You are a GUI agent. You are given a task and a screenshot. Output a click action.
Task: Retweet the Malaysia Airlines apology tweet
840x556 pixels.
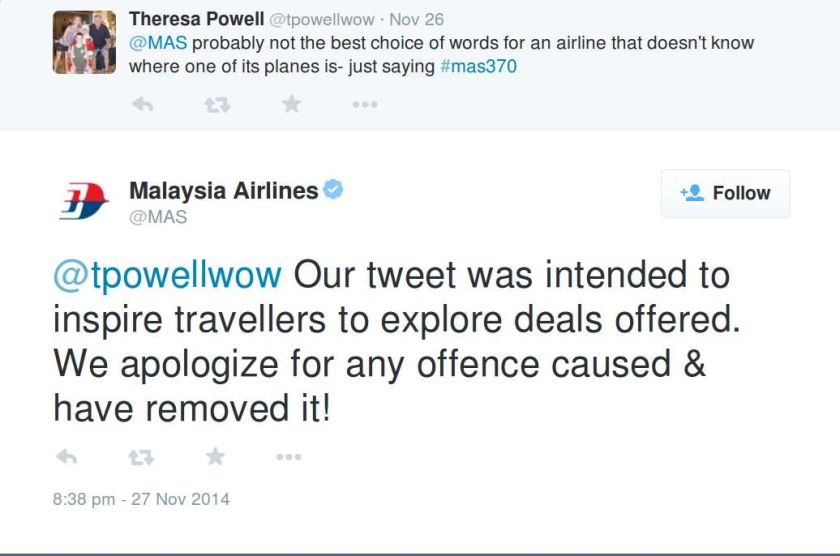pyautogui.click(x=140, y=457)
